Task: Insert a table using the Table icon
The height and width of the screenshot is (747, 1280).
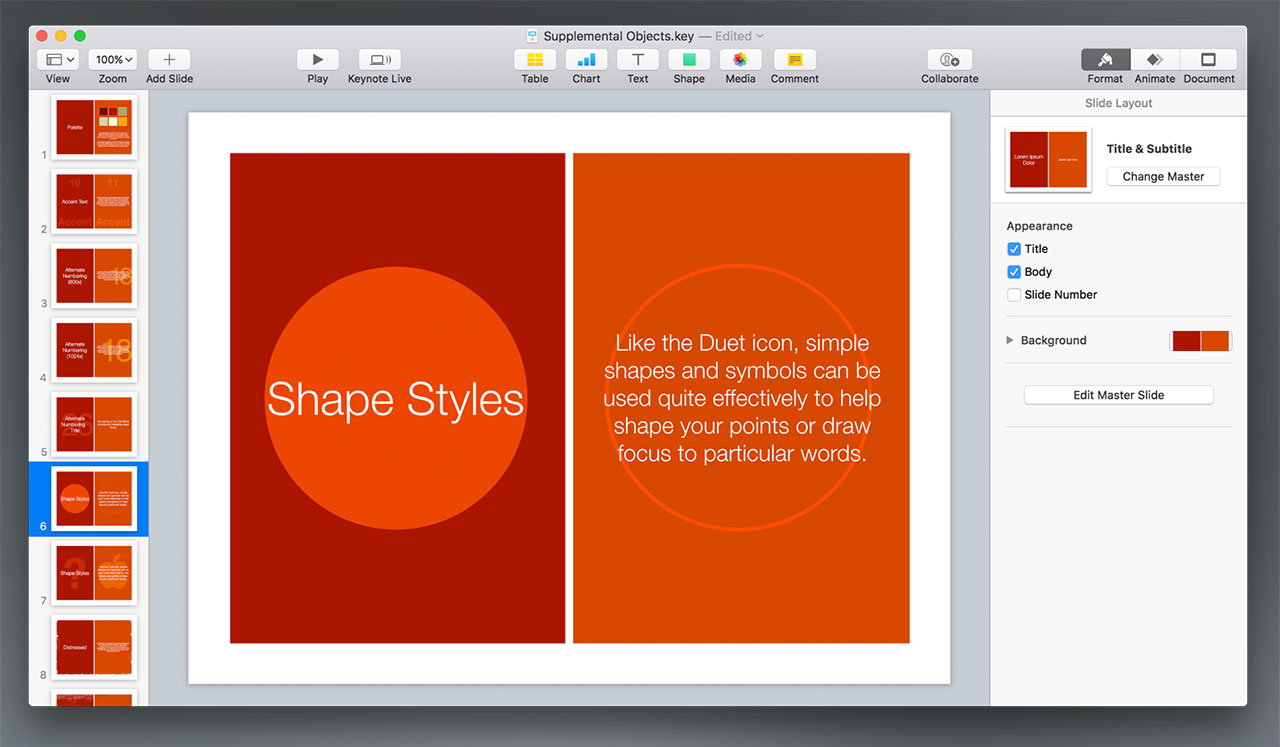Action: tap(535, 60)
